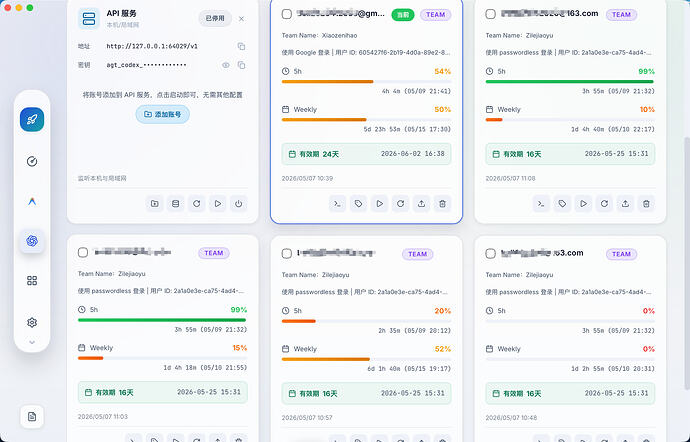Click reset time '6d 1h 40m (05/15 19:17)'
Screen dimensions: 690x442
coord(409,368)
